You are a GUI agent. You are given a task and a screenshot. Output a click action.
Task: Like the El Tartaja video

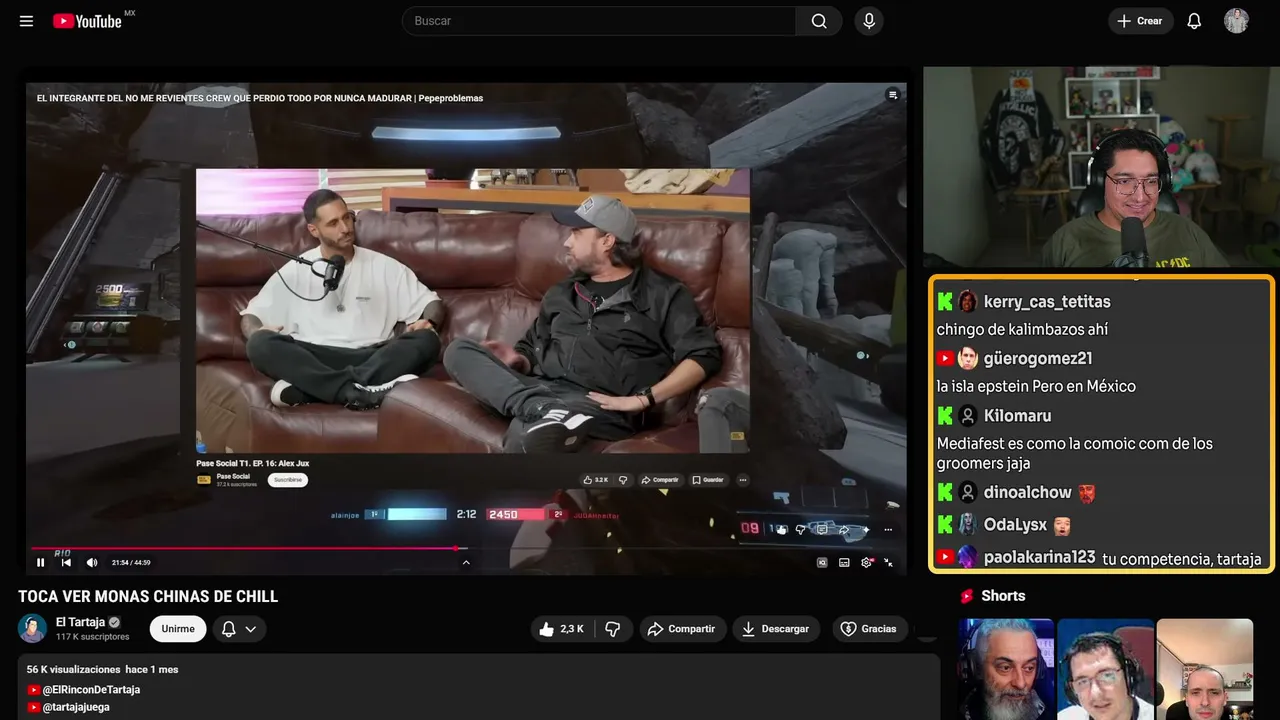point(561,629)
